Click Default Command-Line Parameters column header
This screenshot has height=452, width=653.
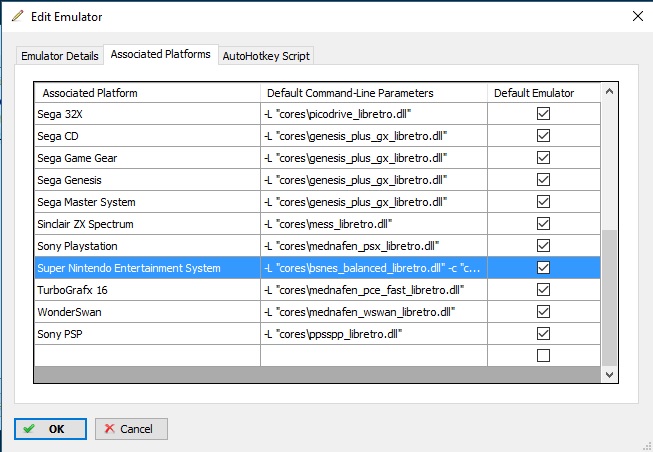[374, 92]
